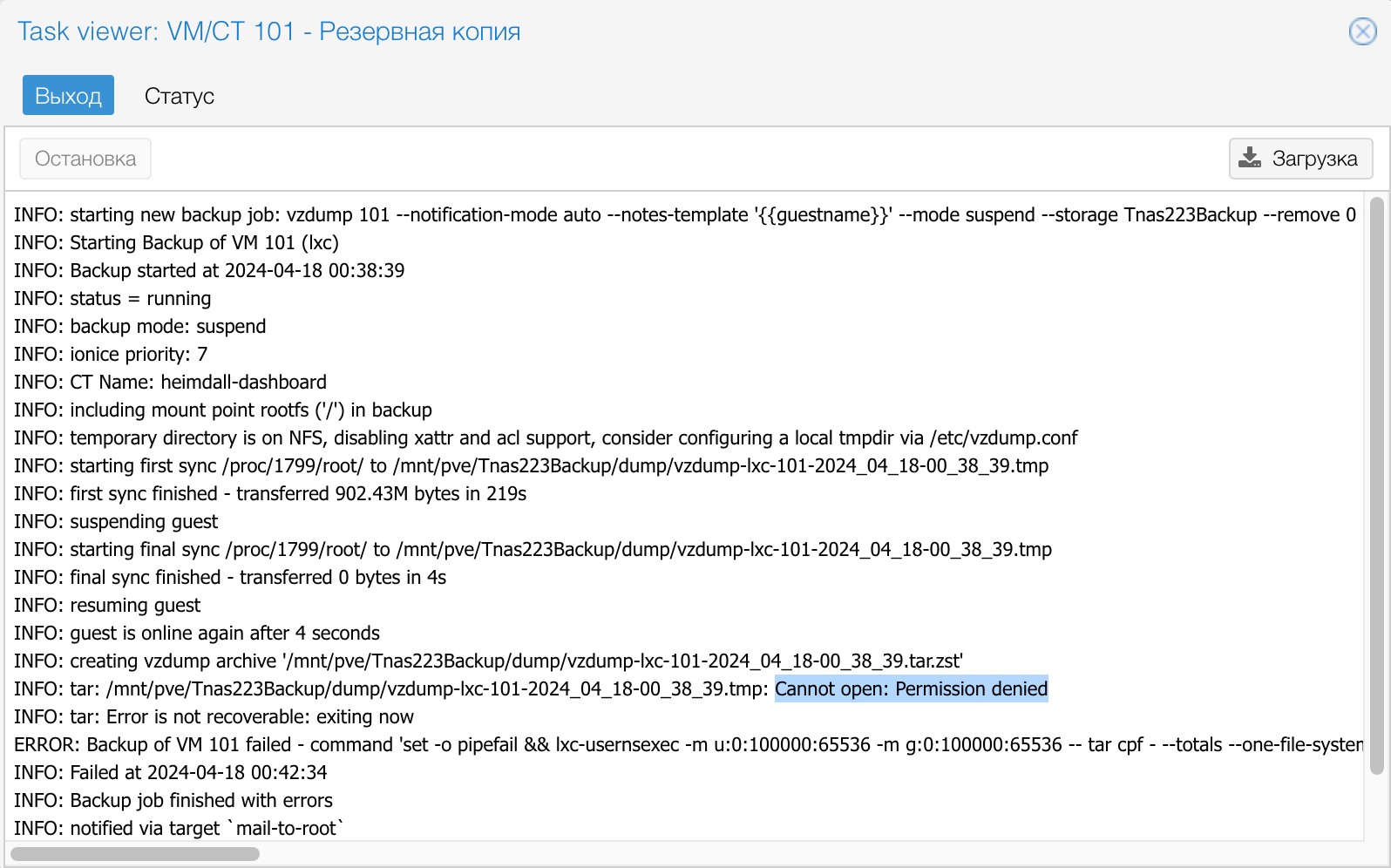Click the line 'ERROR: Backup of VM 101 failed'
Viewport: 1391px width, 868px height.
(689, 744)
